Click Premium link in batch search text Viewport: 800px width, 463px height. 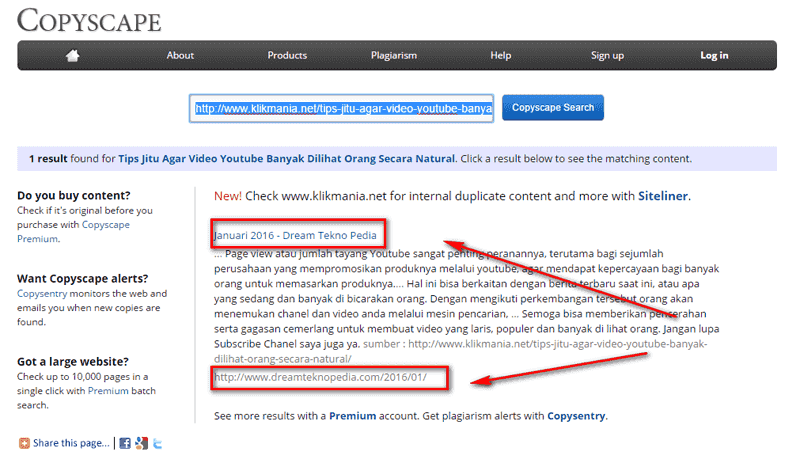pyautogui.click(x=108, y=391)
